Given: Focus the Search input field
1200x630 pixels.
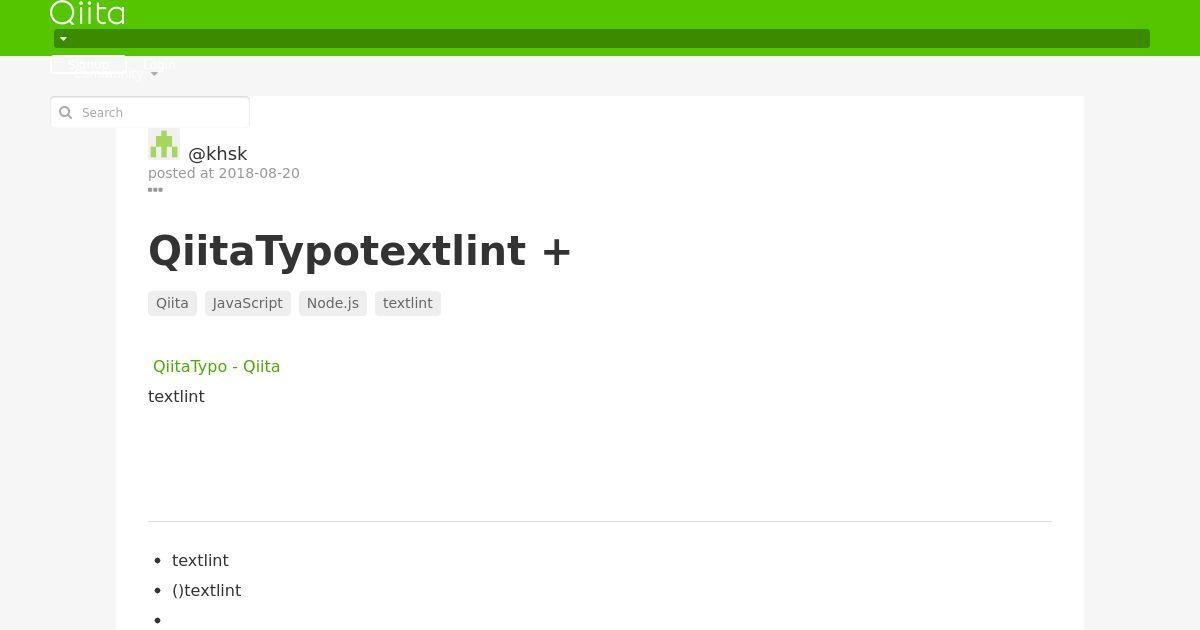Looking at the screenshot, I should click(150, 112).
